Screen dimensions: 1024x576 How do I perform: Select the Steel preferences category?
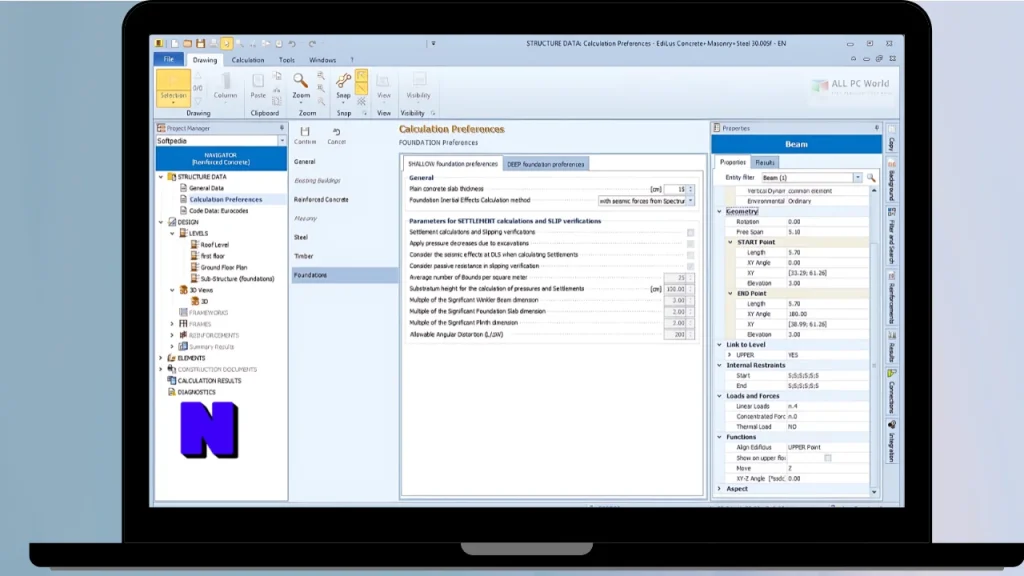(300, 237)
